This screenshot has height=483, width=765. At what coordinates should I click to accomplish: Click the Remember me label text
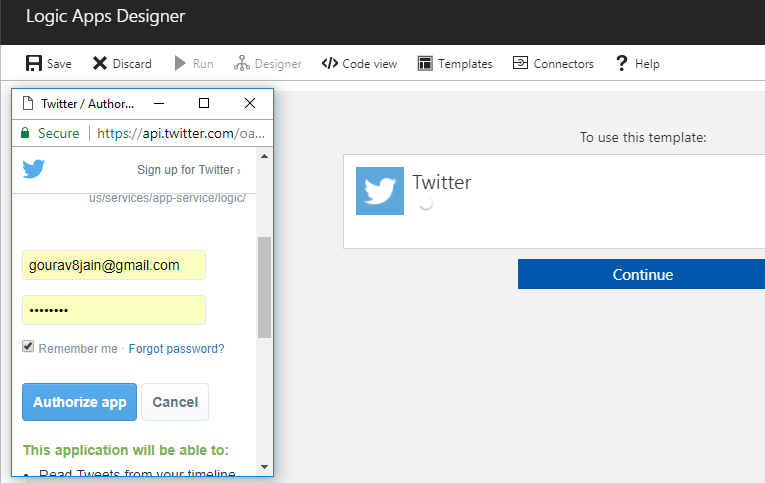pyautogui.click(x=78, y=349)
